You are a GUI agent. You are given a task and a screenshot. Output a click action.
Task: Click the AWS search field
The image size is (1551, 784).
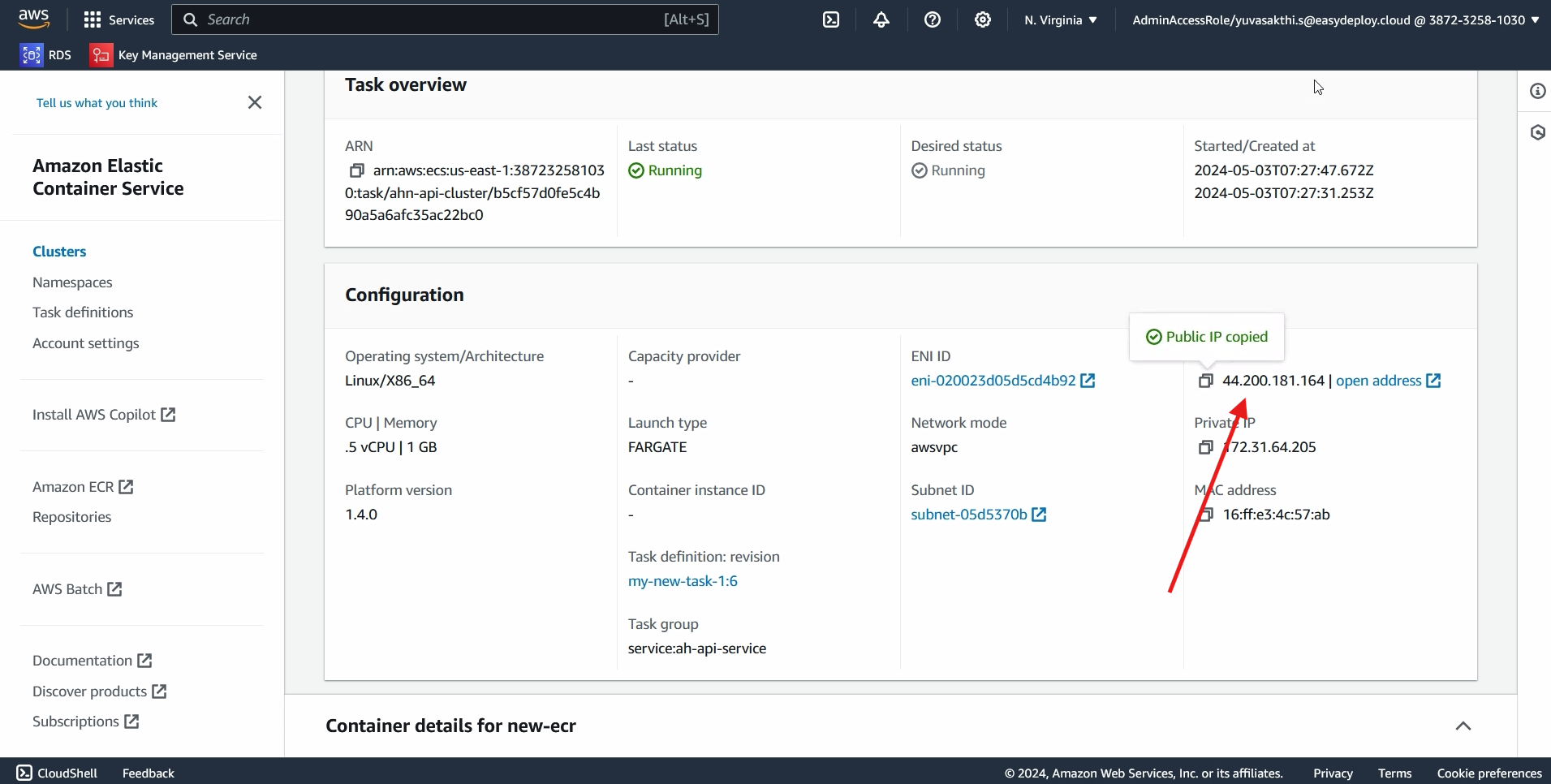point(445,19)
